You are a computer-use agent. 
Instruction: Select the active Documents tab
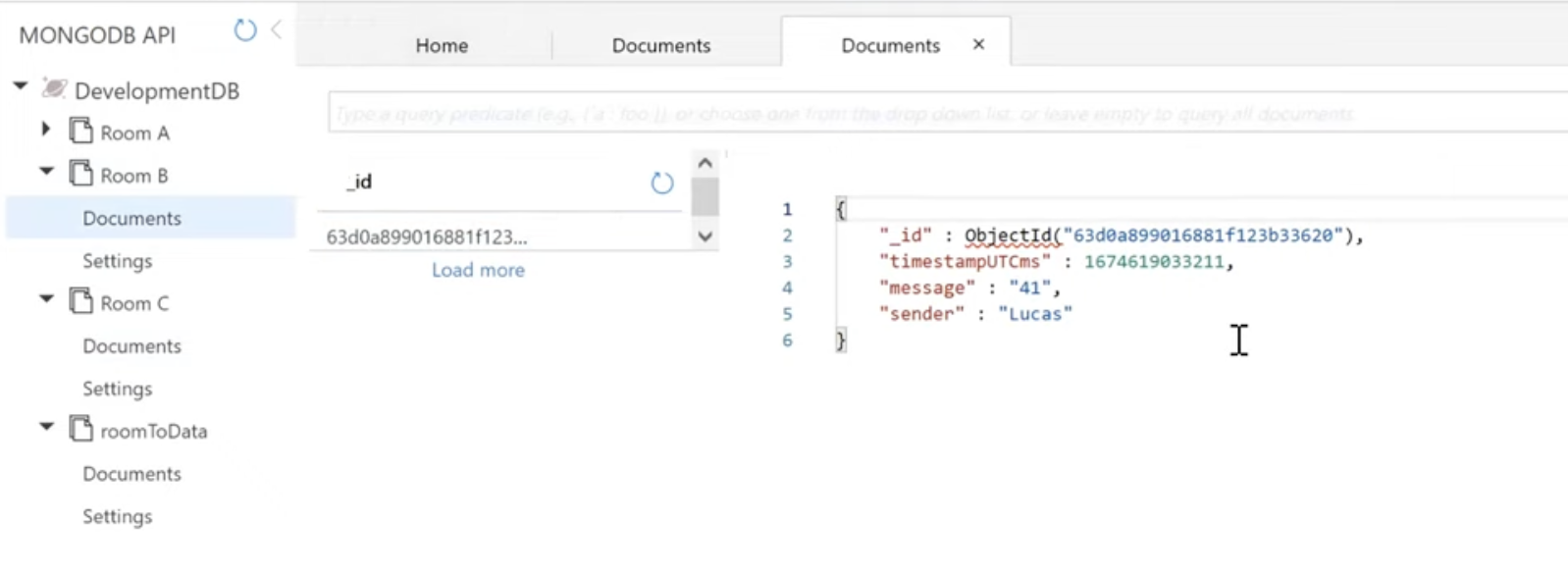891,45
